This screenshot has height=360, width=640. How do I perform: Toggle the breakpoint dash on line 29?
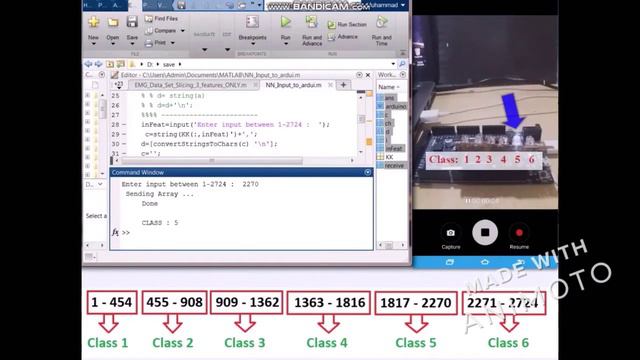pos(124,134)
